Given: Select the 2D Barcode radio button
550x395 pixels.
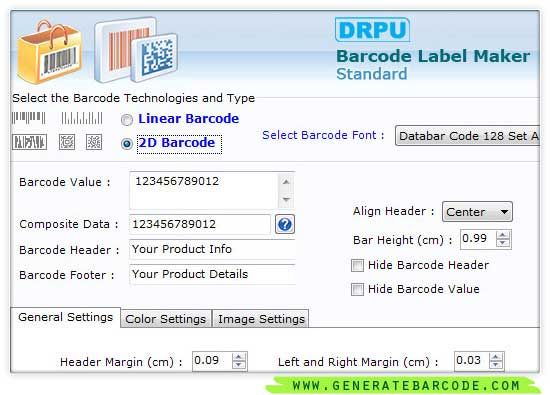Looking at the screenshot, I should point(127,143).
